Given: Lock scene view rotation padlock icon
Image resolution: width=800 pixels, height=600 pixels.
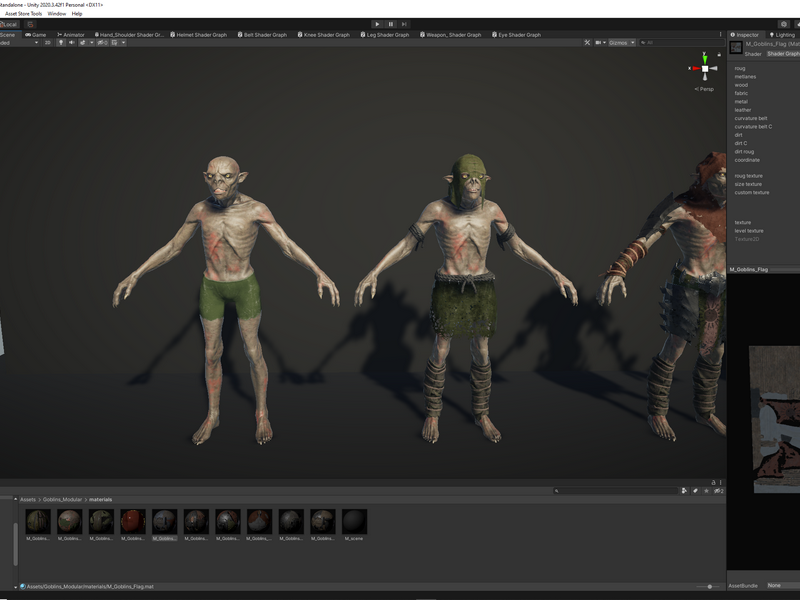Looking at the screenshot, I should [719, 54].
